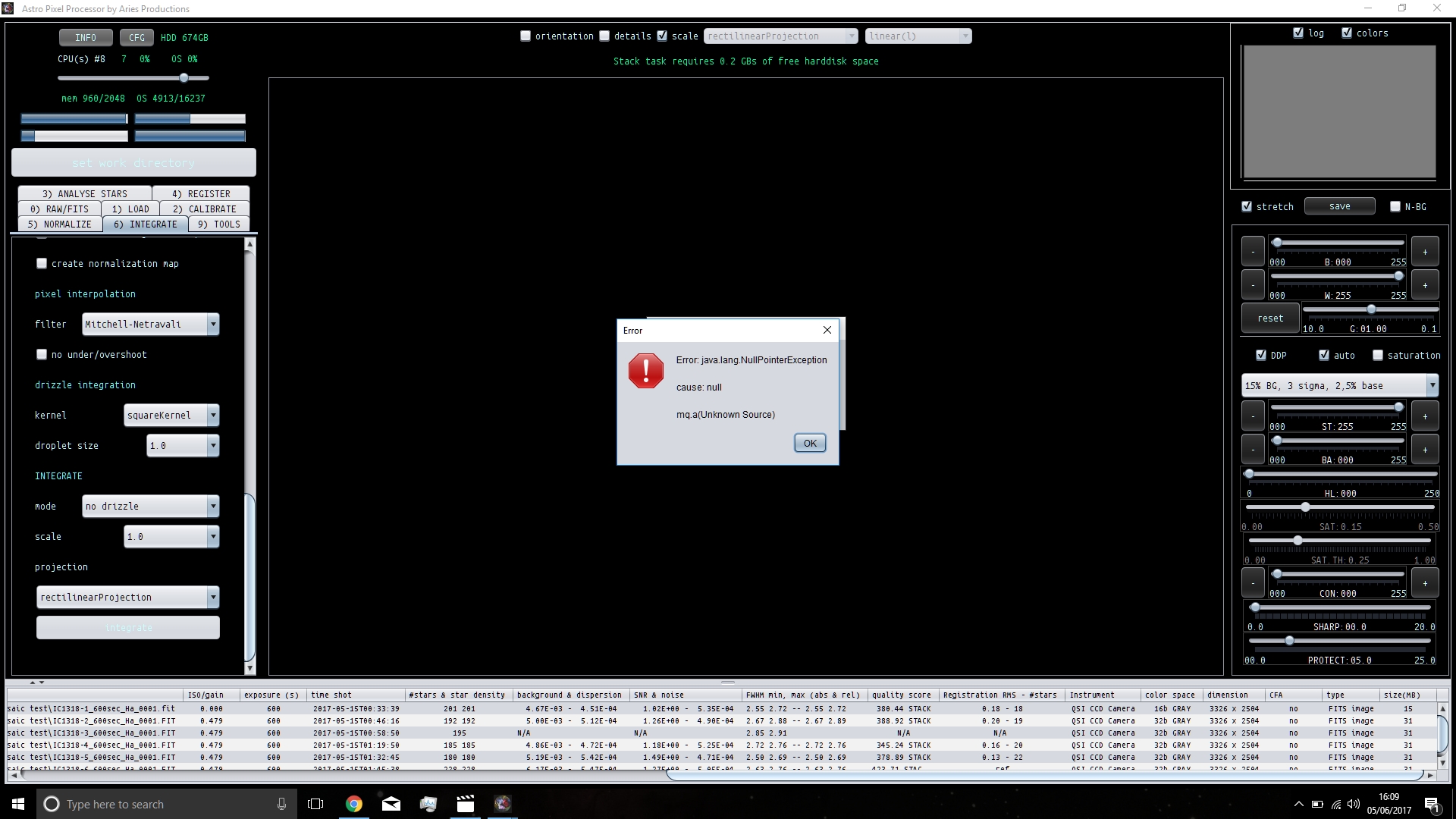The width and height of the screenshot is (1456, 819).
Task: Click the SAT saturation slider handle
Action: pyautogui.click(x=1305, y=507)
